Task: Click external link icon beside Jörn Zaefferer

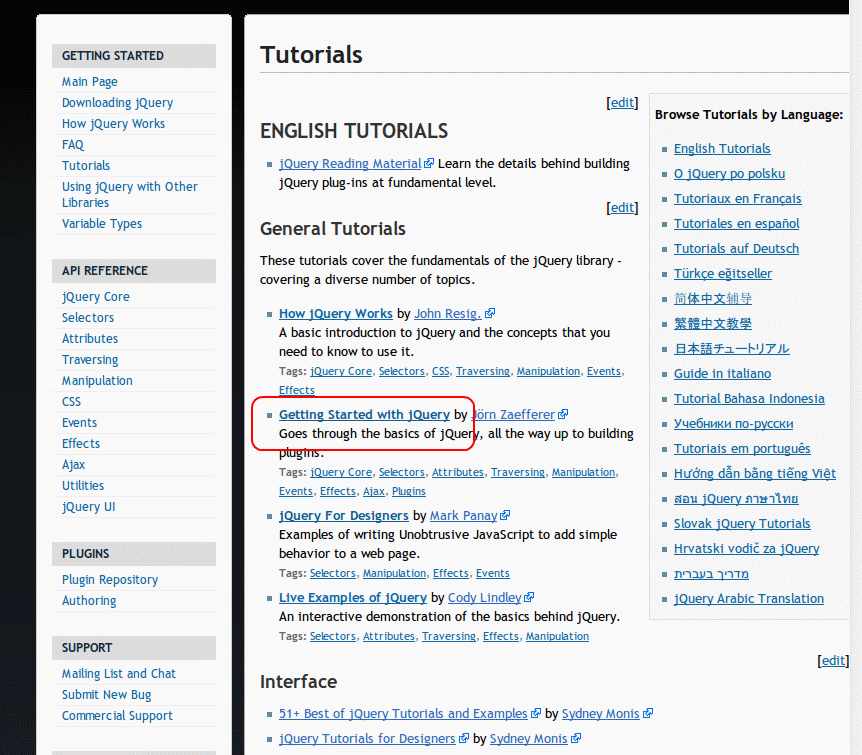Action: tap(563, 414)
